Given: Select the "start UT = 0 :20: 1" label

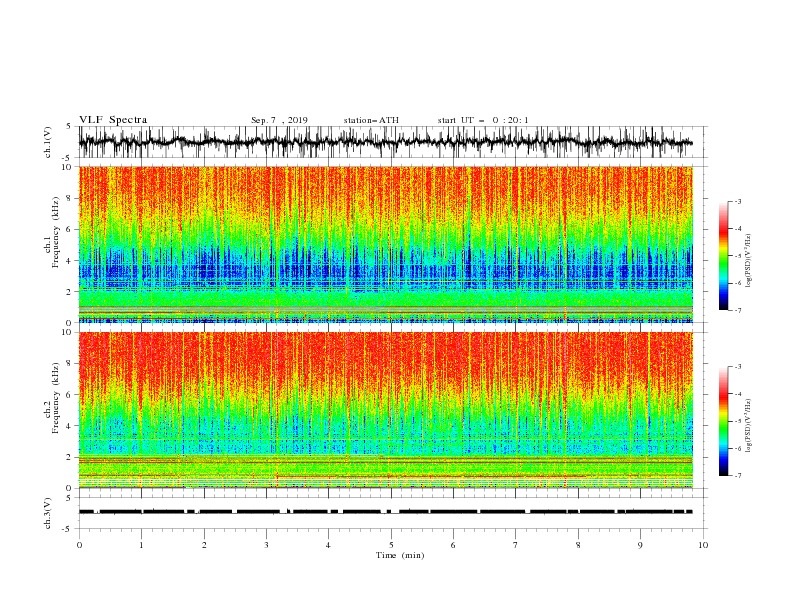Looking at the screenshot, I should point(483,120).
